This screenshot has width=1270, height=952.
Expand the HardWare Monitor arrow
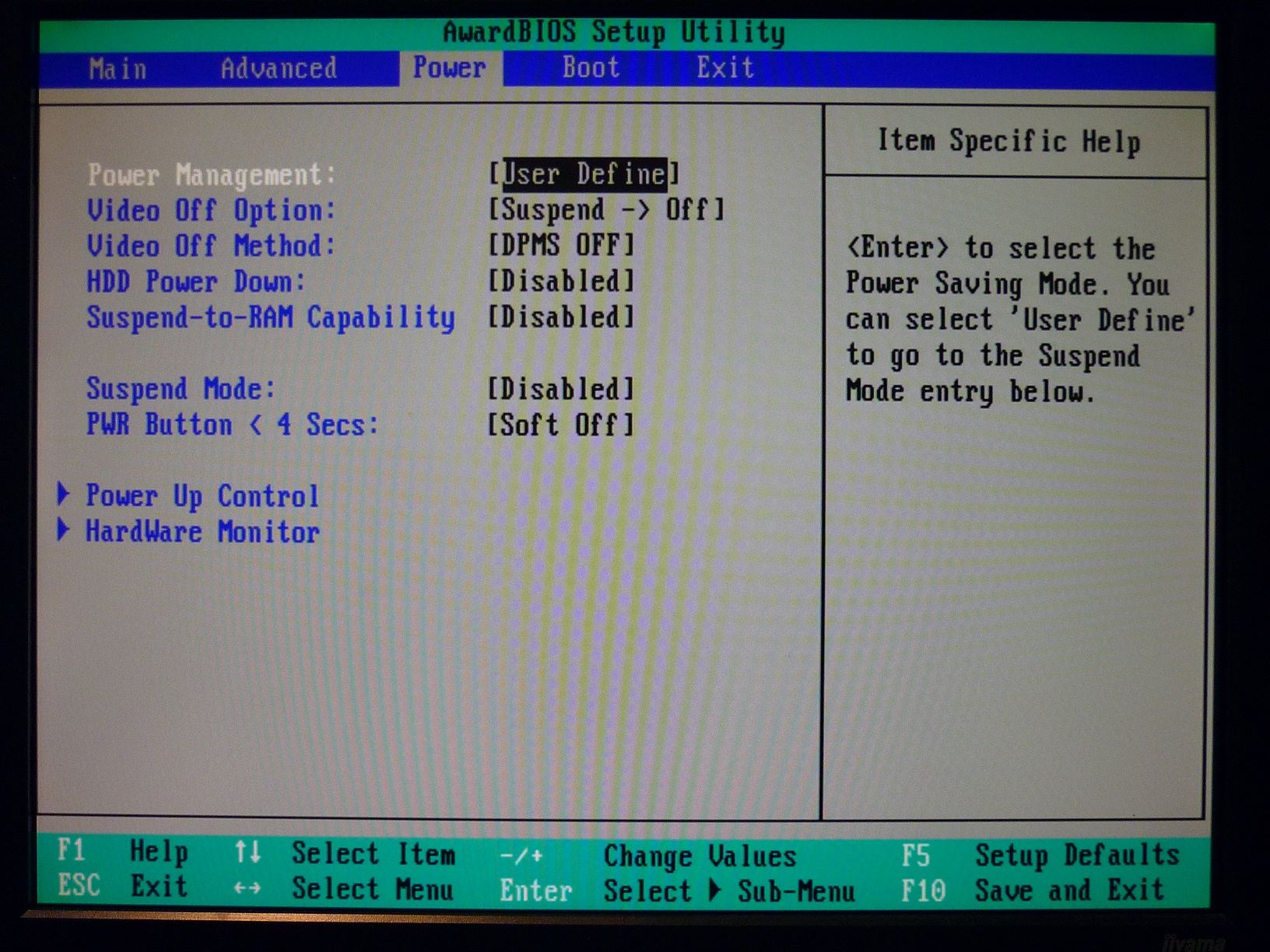[64, 530]
